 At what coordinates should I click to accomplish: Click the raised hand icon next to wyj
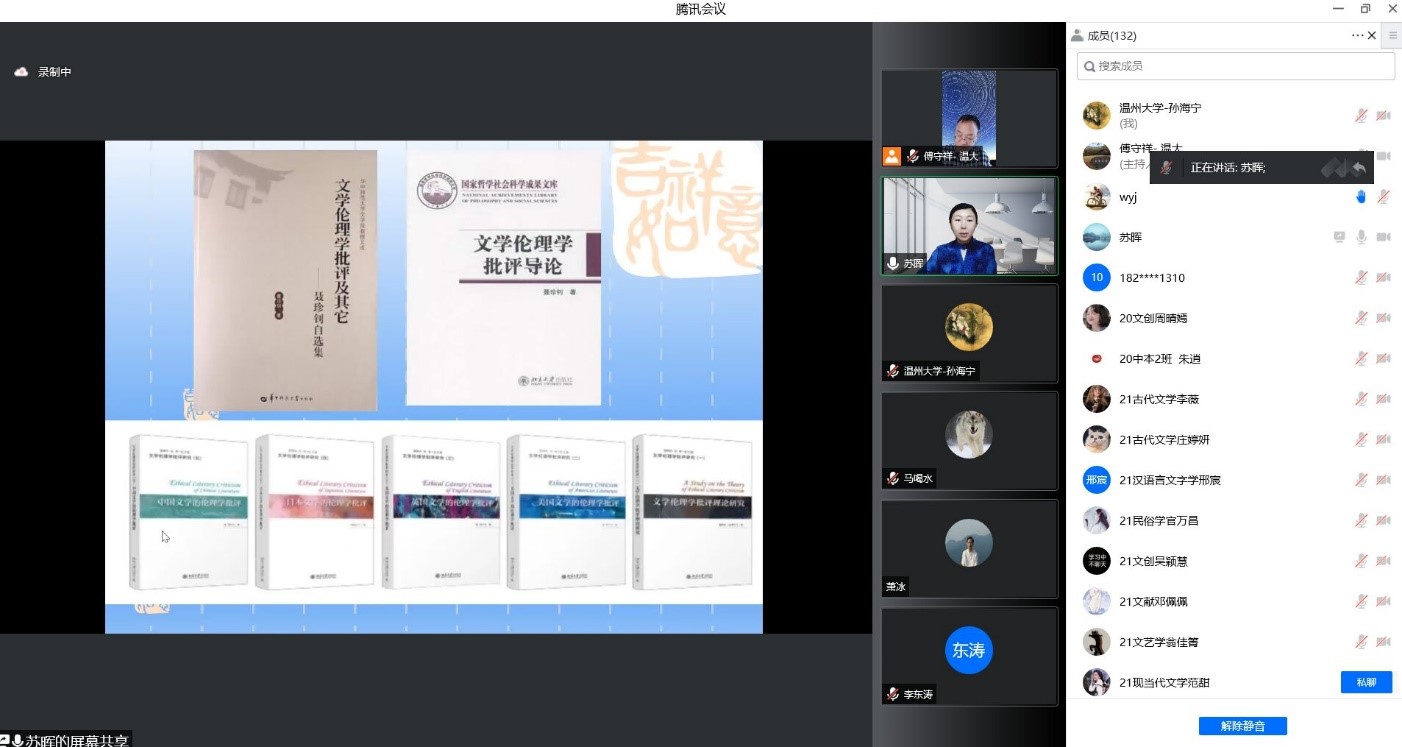pos(1361,197)
